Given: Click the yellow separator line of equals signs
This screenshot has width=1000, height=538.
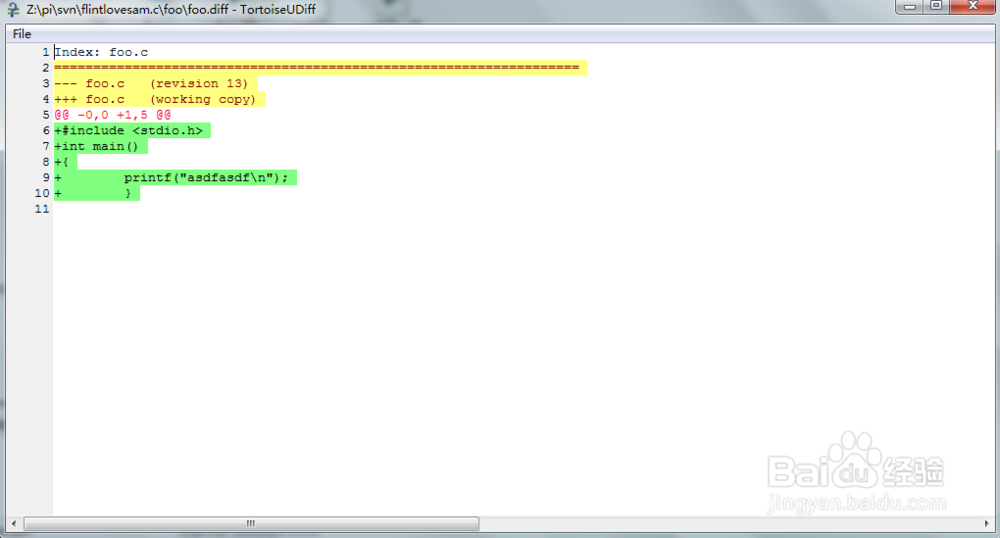Looking at the screenshot, I should click(320, 68).
